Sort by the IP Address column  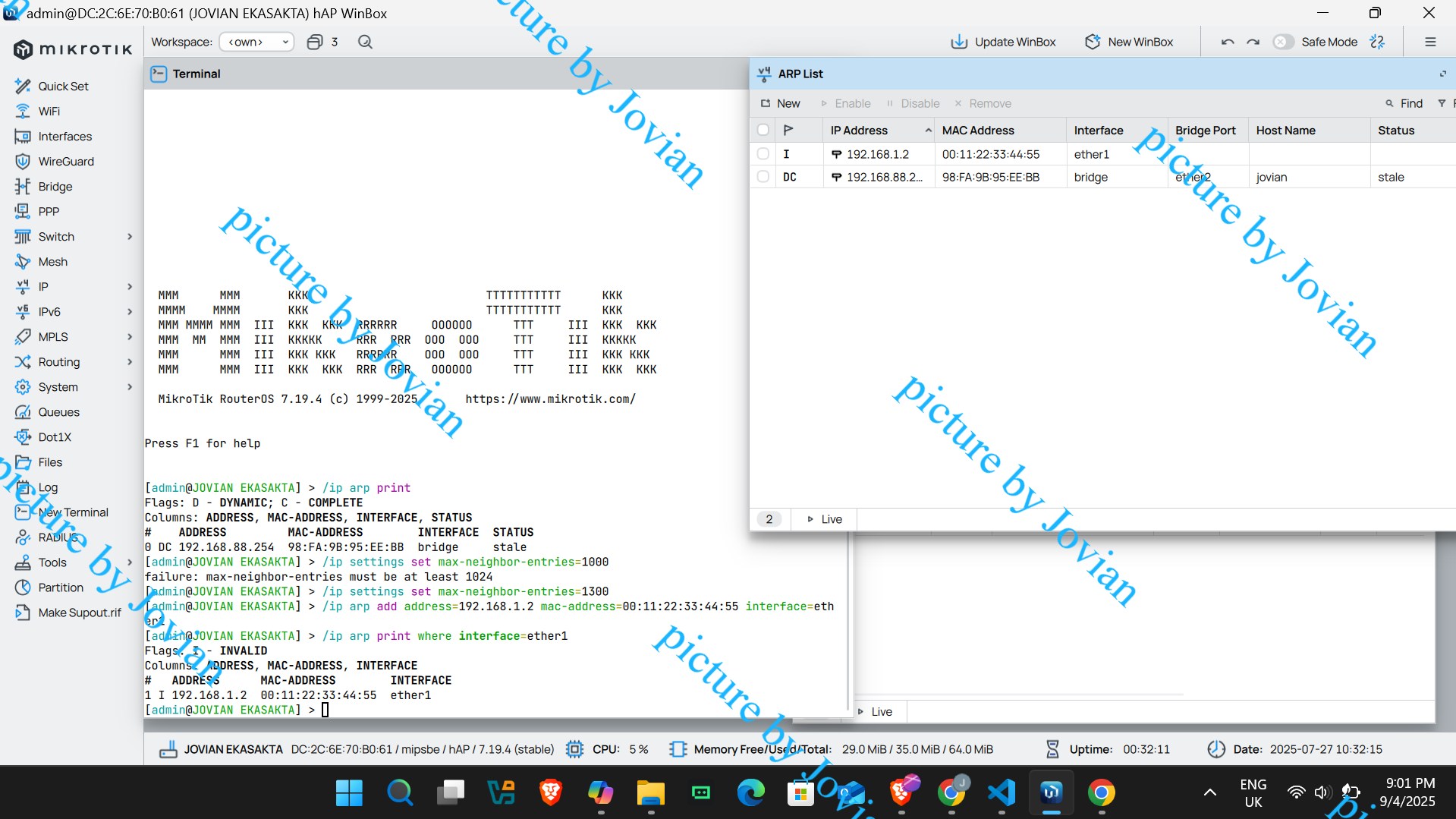coord(879,130)
